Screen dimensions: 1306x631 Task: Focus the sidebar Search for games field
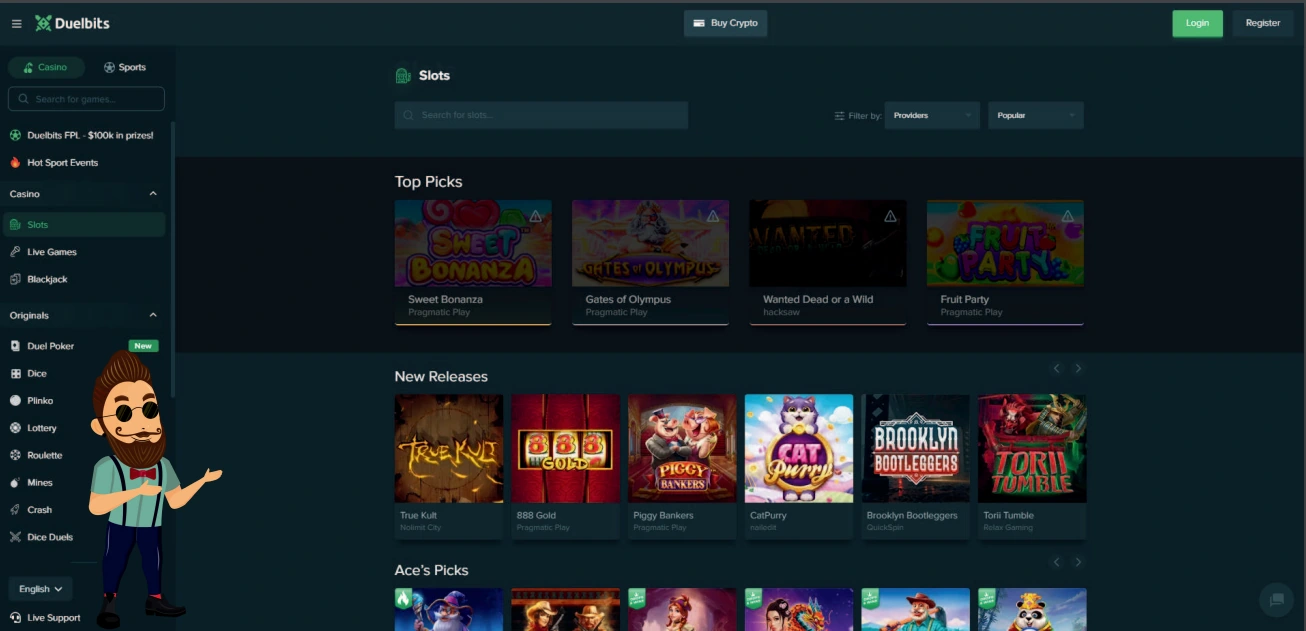coord(86,99)
